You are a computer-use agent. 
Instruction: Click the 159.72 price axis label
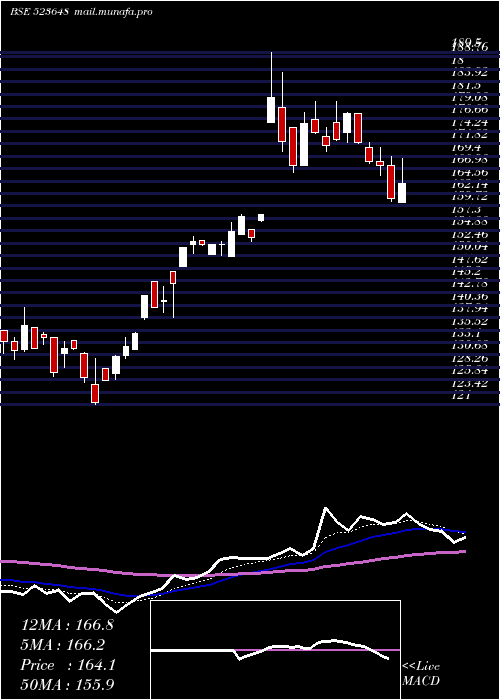[x=470, y=197]
